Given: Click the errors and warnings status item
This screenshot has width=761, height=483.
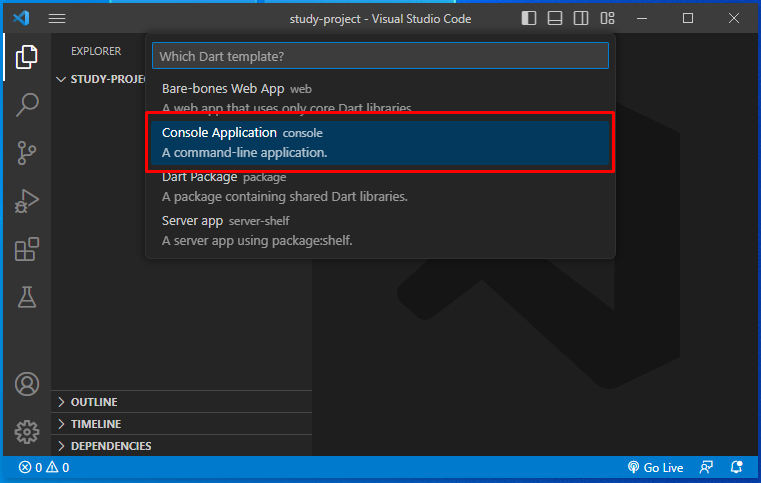Looking at the screenshot, I should click(44, 467).
